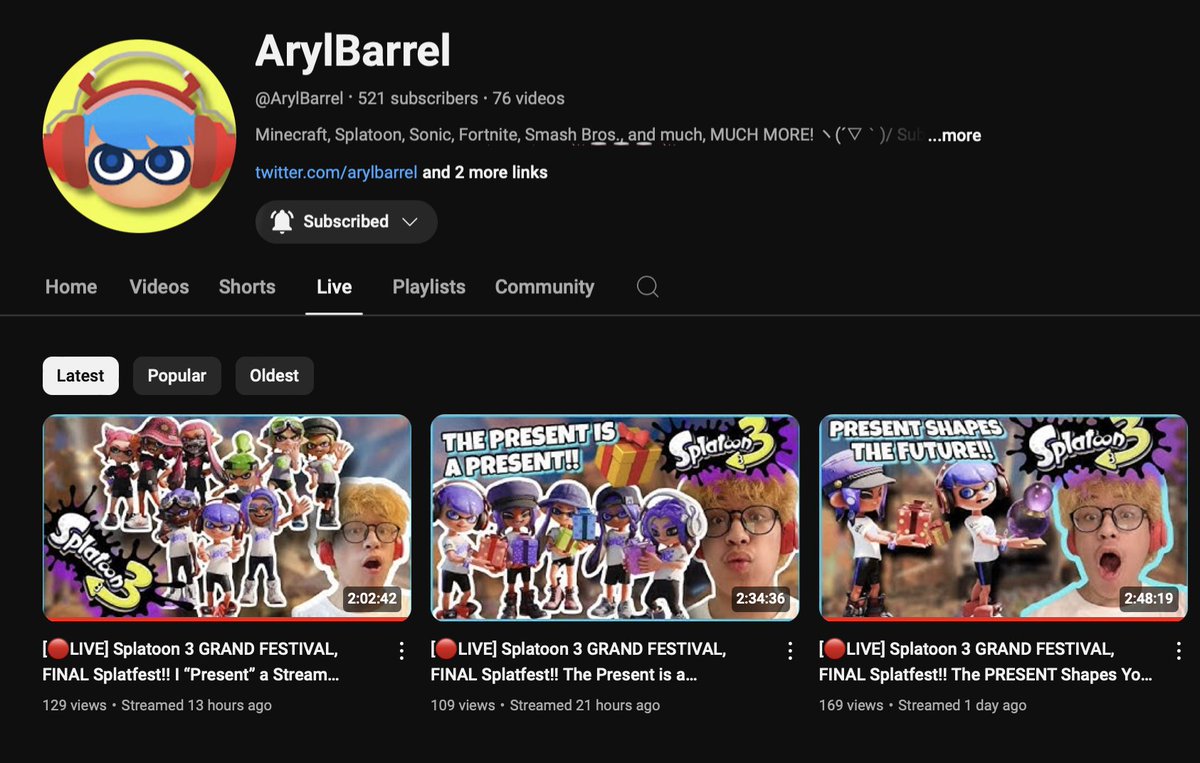Click '109 views' metadata text
1200x763 pixels.
click(462, 705)
